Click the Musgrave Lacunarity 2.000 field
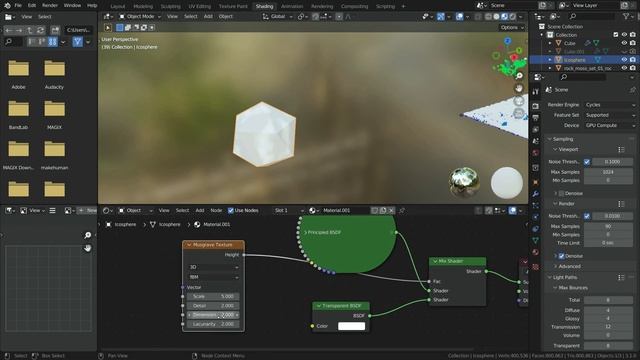This screenshot has width=640, height=360. [213, 324]
